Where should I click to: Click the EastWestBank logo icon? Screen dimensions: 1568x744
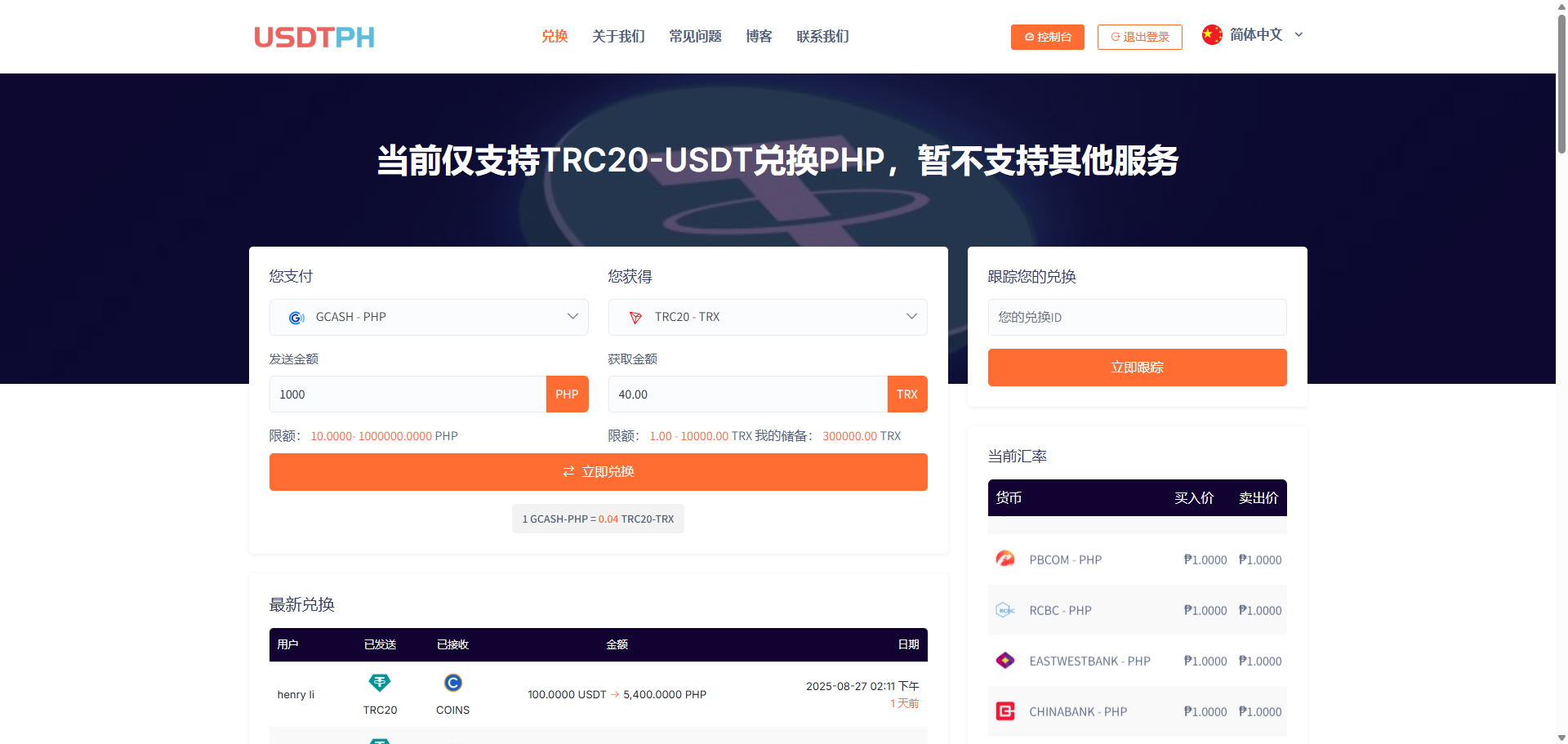[1005, 661]
